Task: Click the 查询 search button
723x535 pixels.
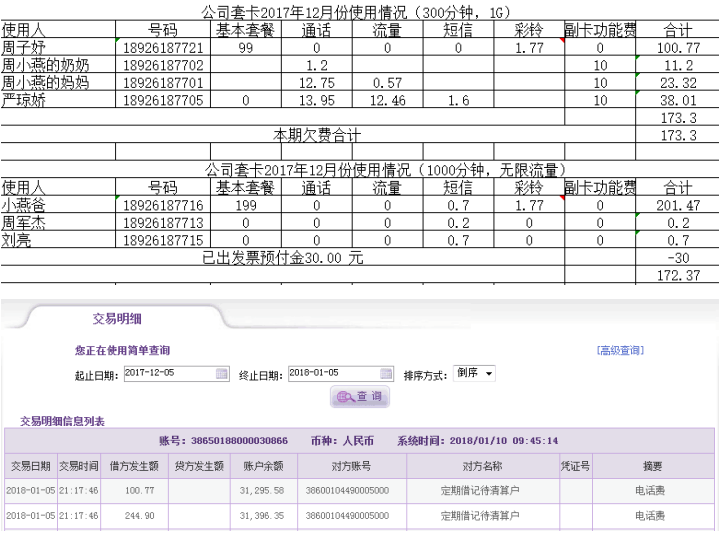Action: pyautogui.click(x=360, y=397)
